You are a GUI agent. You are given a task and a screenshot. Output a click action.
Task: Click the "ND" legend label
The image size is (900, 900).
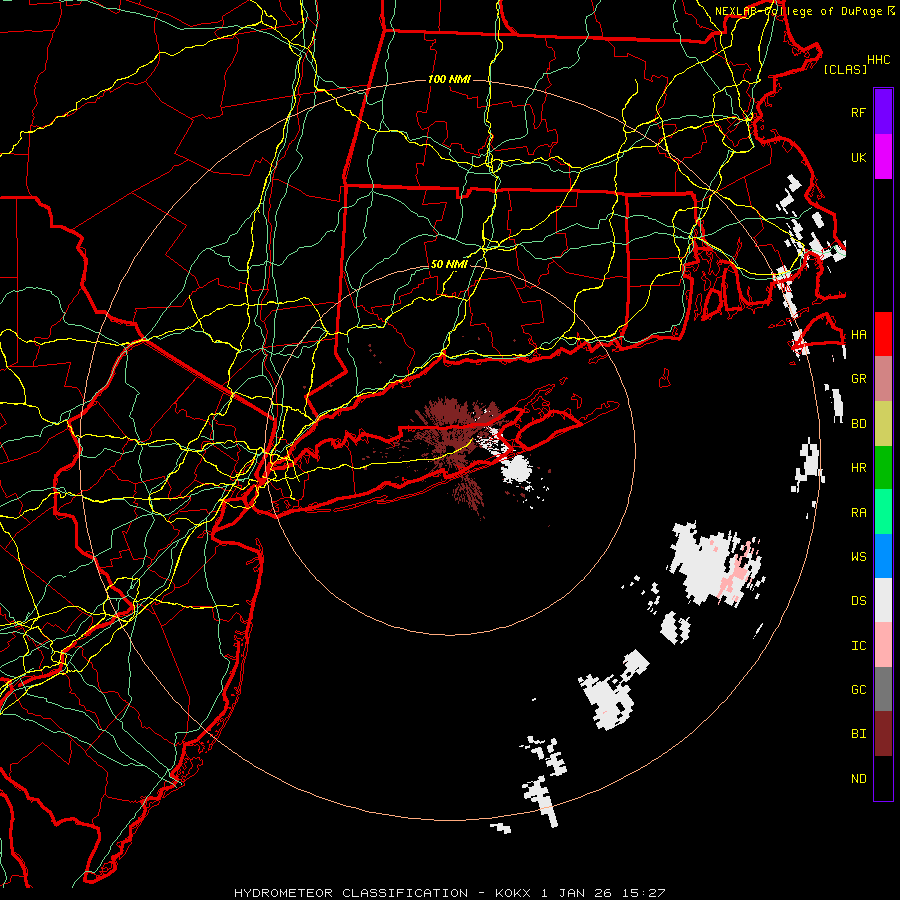[858, 779]
